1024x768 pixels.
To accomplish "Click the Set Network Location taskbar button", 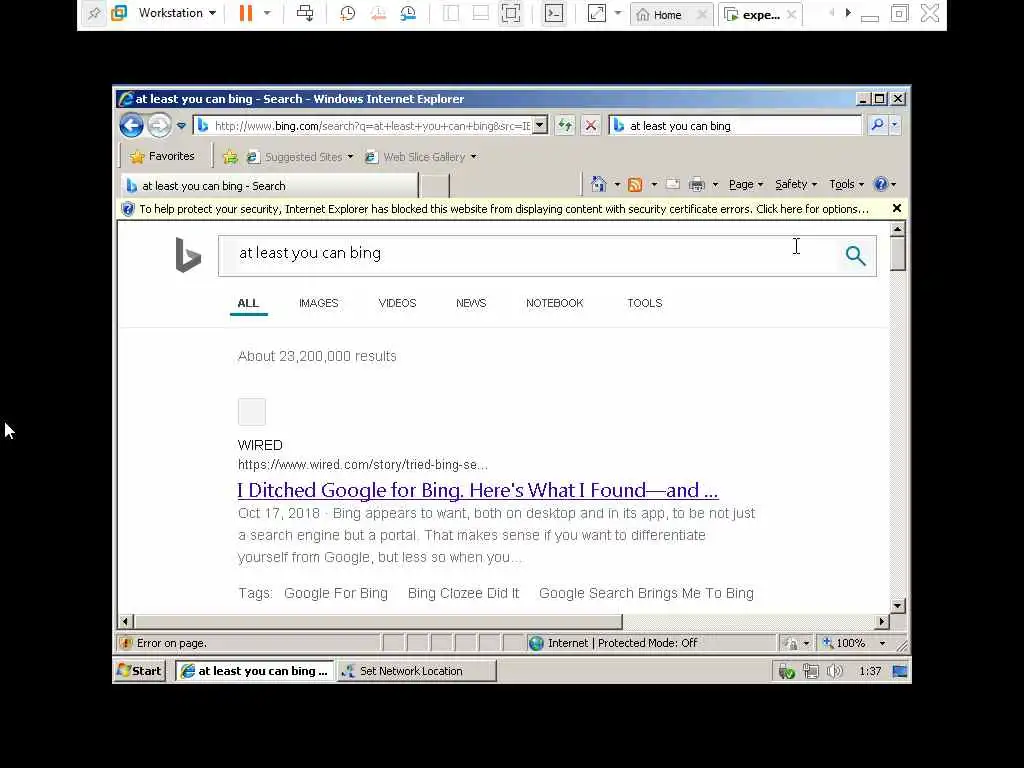I will (x=417, y=671).
